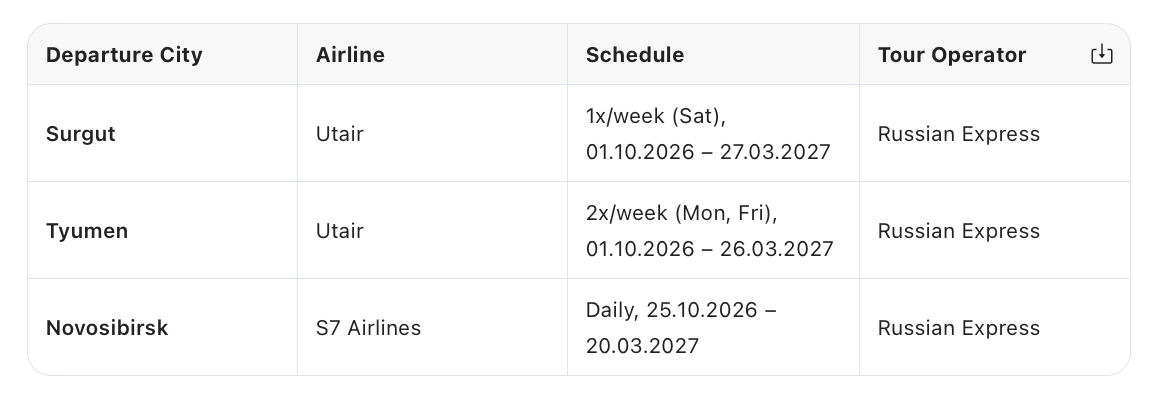Click Utair in the Tyumen row

[x=339, y=231]
